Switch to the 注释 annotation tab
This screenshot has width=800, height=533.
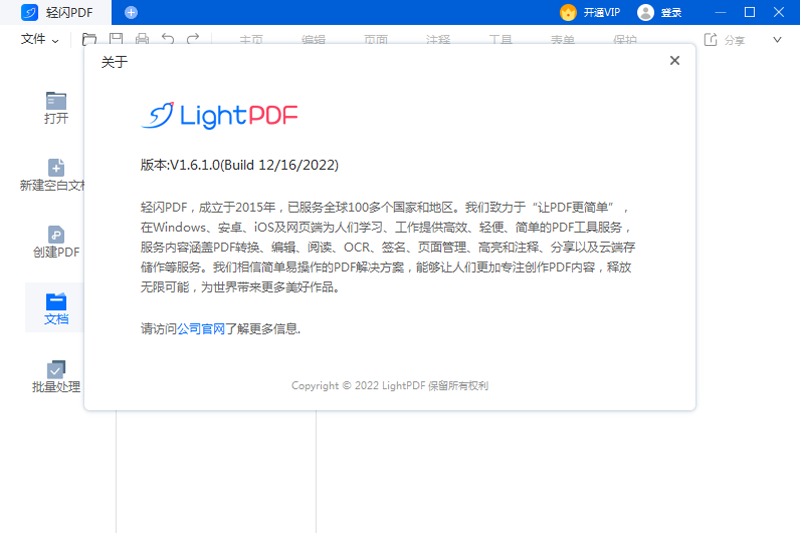tap(438, 40)
